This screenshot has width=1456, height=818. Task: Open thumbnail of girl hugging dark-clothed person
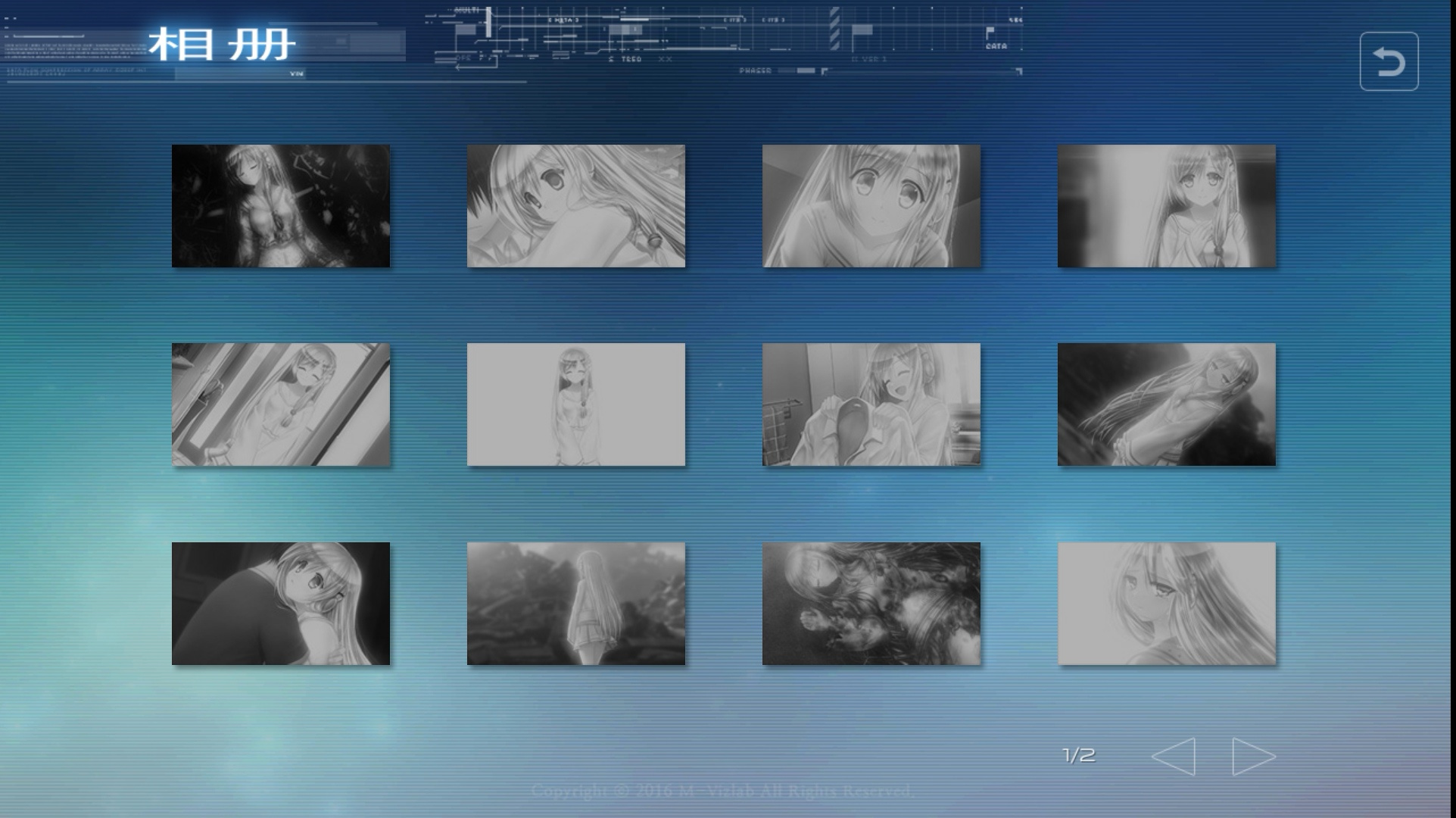[281, 604]
